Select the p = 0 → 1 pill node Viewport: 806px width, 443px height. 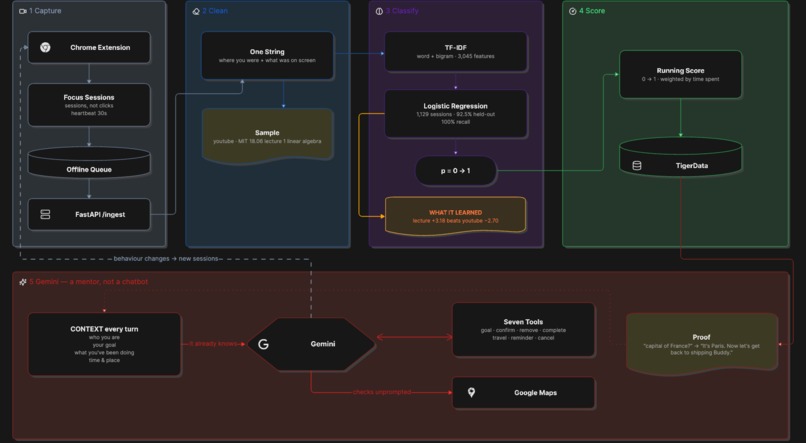point(455,171)
